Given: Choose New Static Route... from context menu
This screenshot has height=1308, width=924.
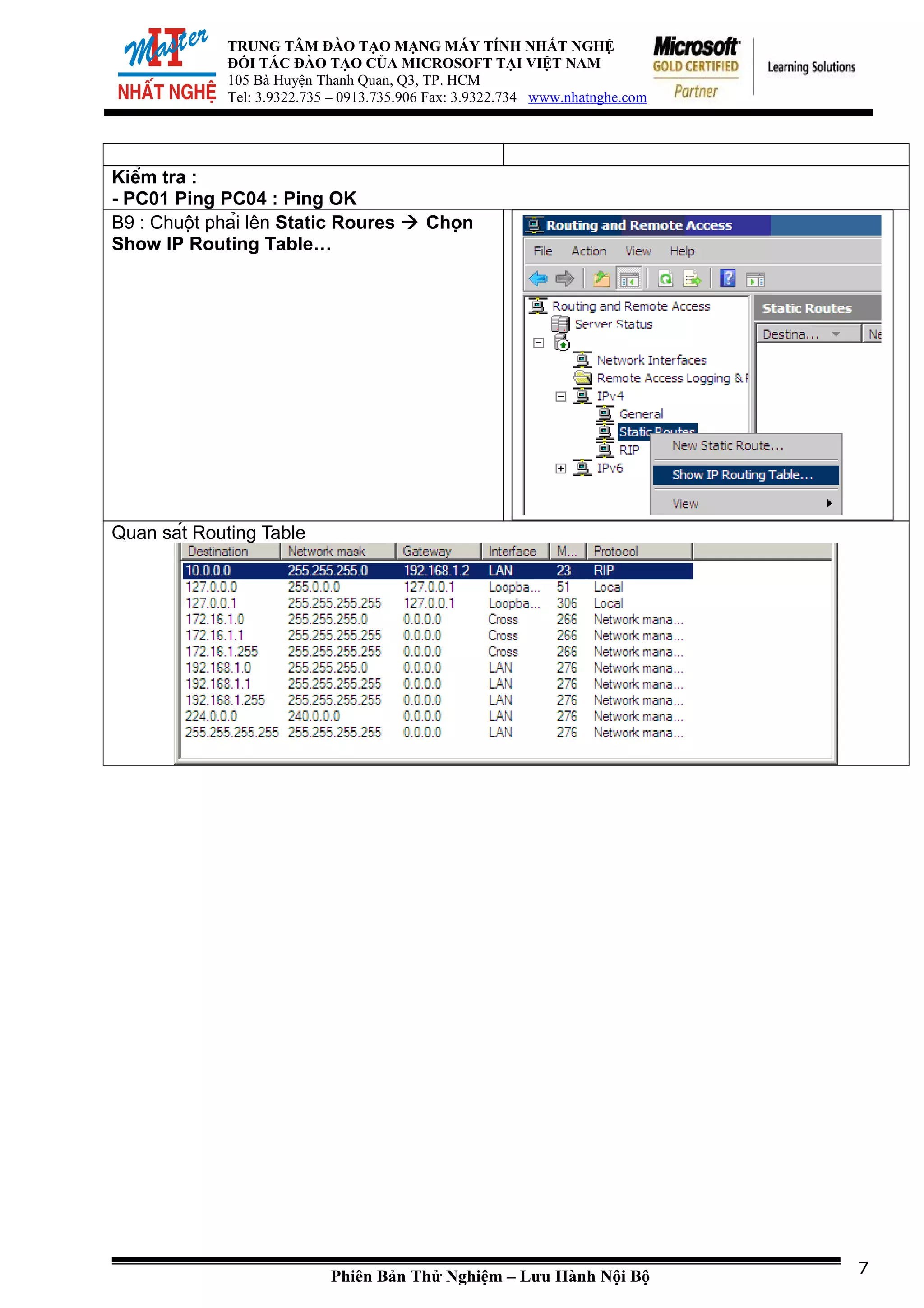Looking at the screenshot, I should 746,445.
